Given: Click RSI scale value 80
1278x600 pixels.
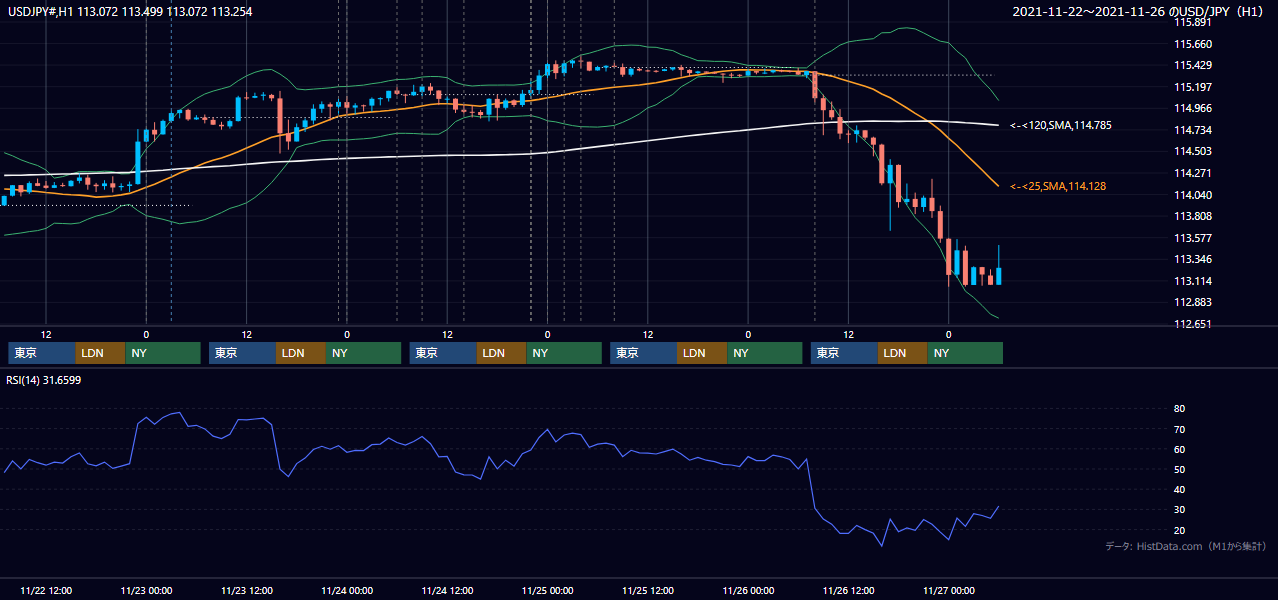Looking at the screenshot, I should coord(1179,409).
